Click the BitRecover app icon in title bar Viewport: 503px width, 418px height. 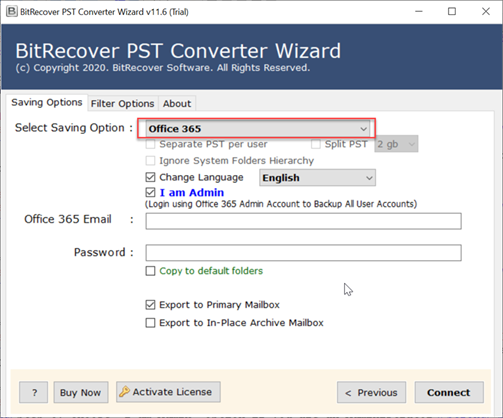click(11, 12)
